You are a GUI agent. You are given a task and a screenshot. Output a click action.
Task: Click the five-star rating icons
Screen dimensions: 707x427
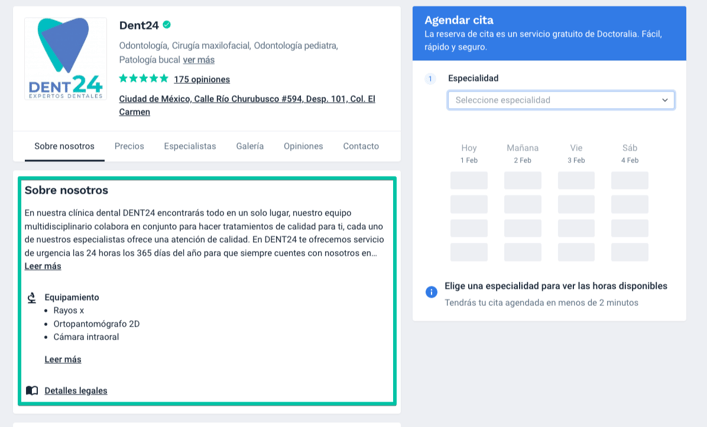click(x=143, y=78)
